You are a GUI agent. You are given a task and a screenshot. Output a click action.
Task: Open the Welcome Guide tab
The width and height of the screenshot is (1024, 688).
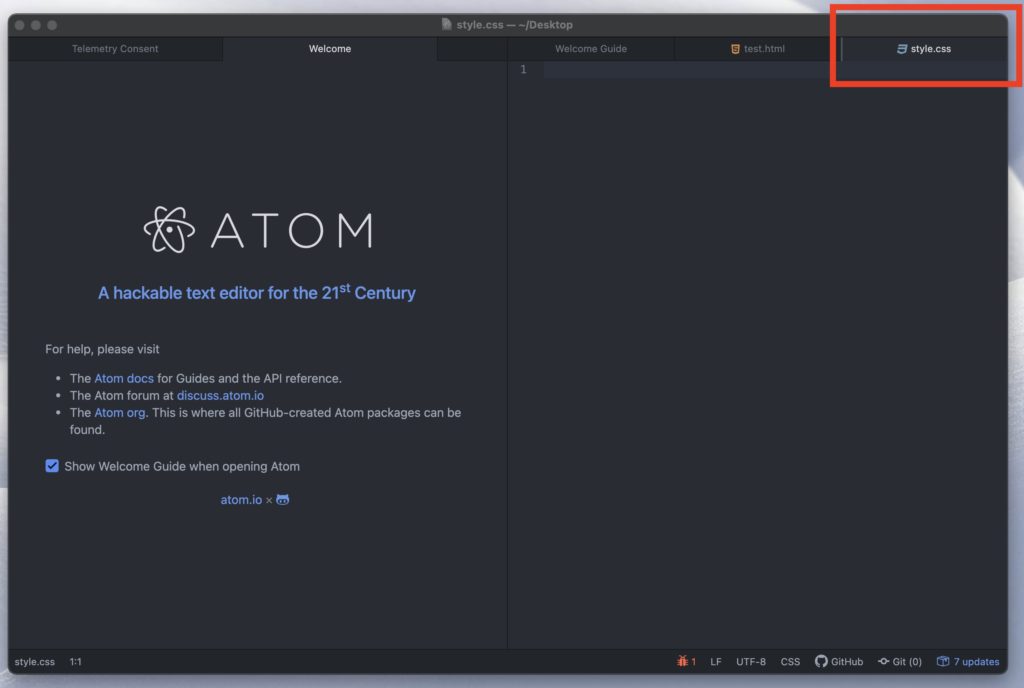coord(590,49)
